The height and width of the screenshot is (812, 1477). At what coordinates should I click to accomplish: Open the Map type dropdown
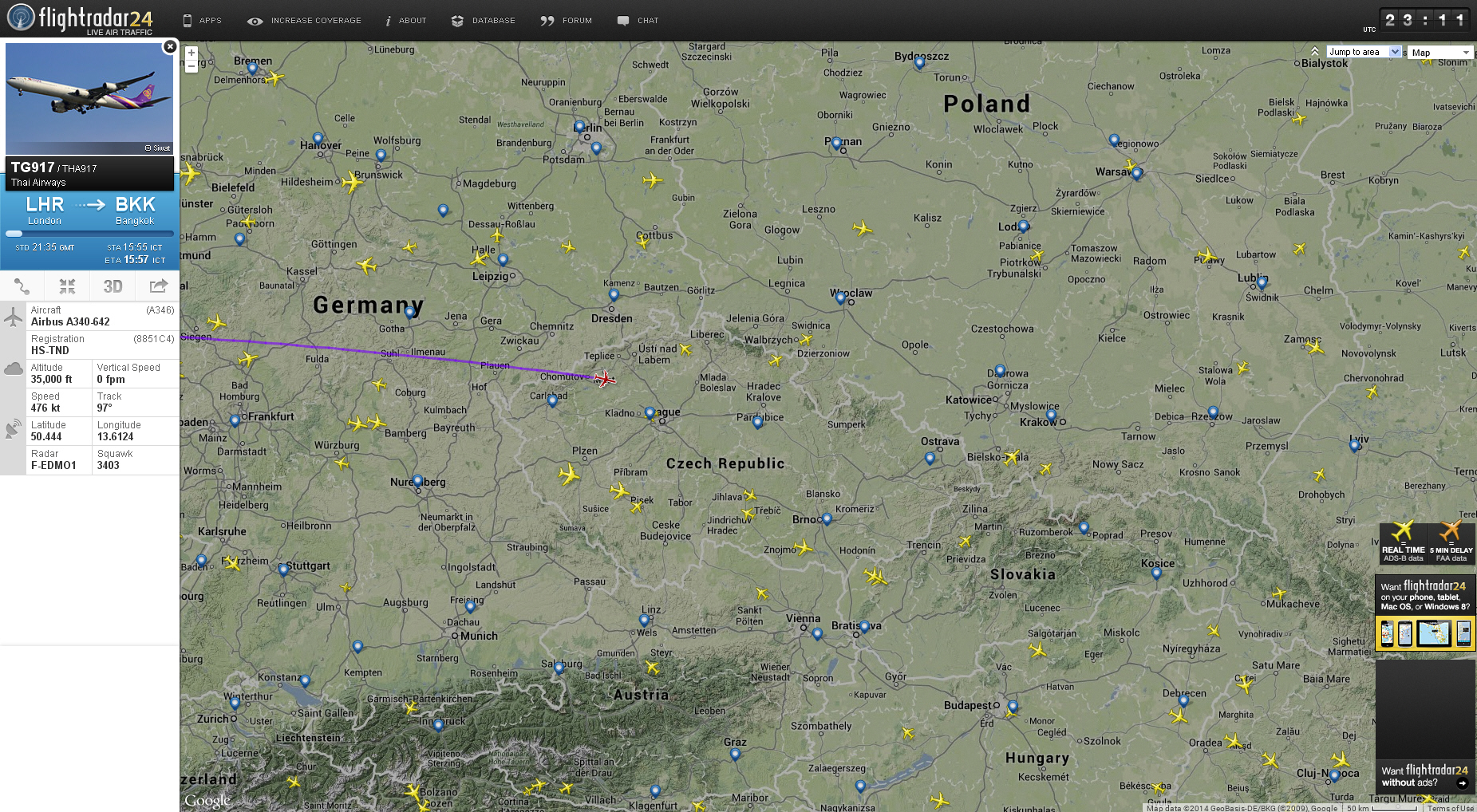[x=1440, y=53]
